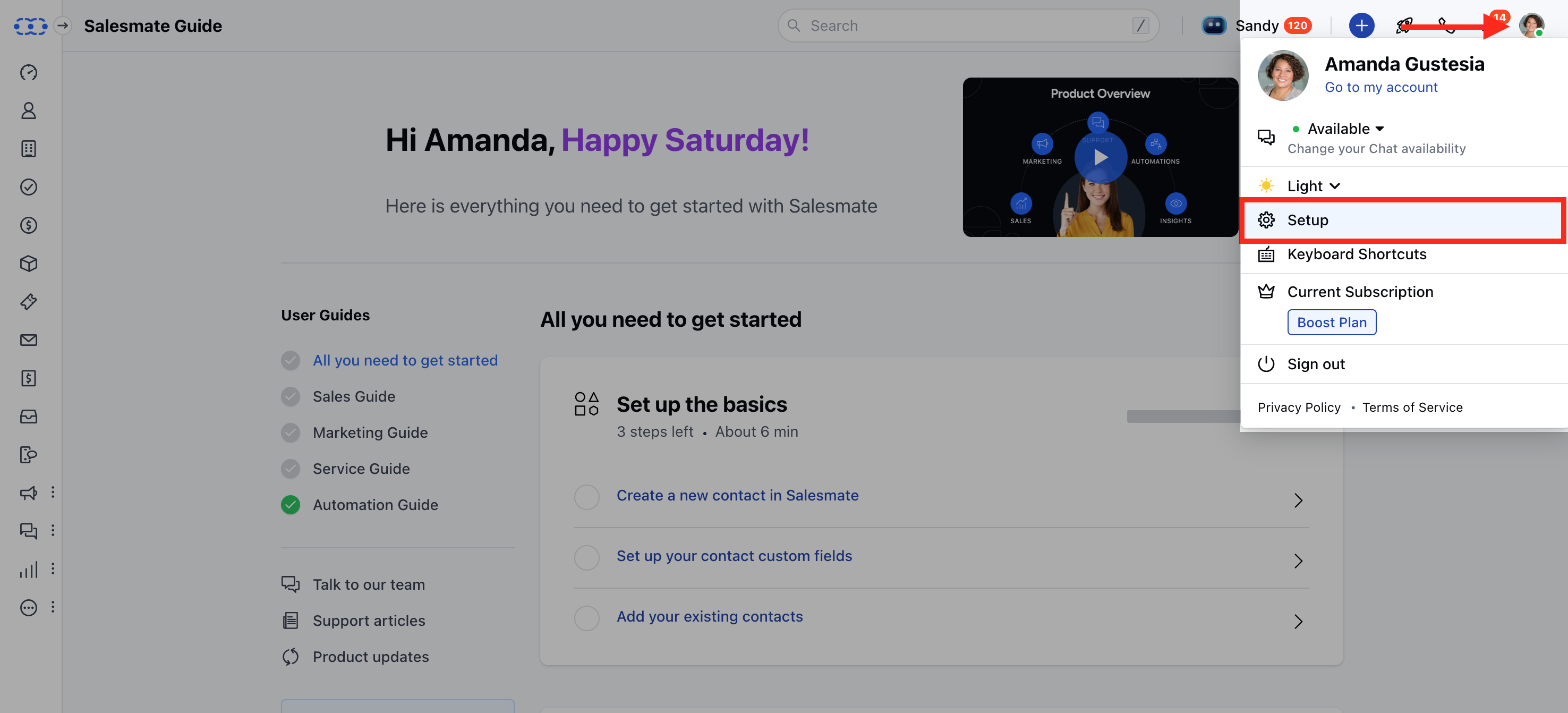The width and height of the screenshot is (1568, 713).
Task: Expand chevron for contact custom fields row
Action: pyautogui.click(x=1298, y=561)
